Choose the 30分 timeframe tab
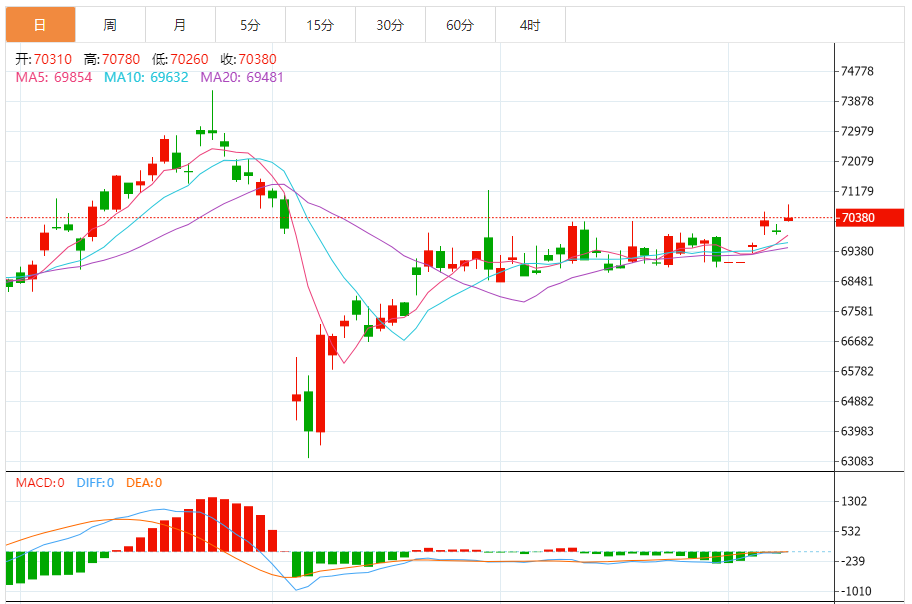Image resolution: width=912 pixels, height=604 pixels. [x=390, y=25]
